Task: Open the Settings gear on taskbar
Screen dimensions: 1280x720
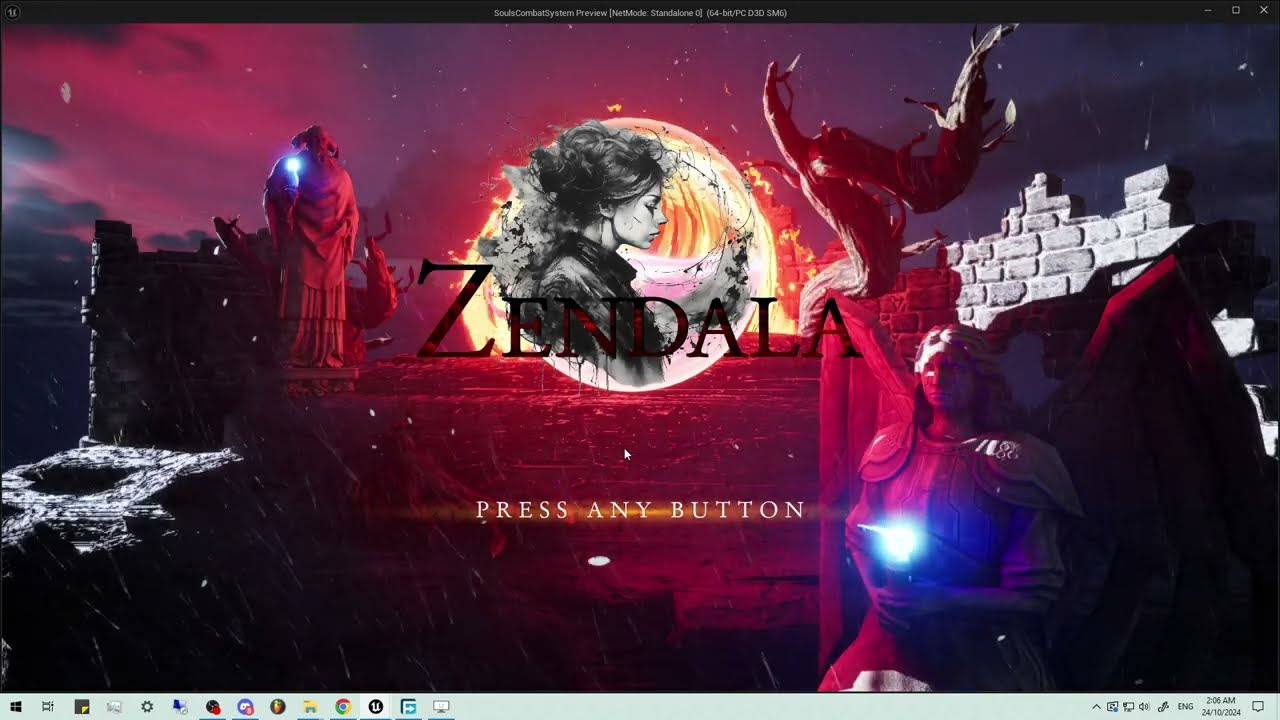Action: (x=147, y=707)
